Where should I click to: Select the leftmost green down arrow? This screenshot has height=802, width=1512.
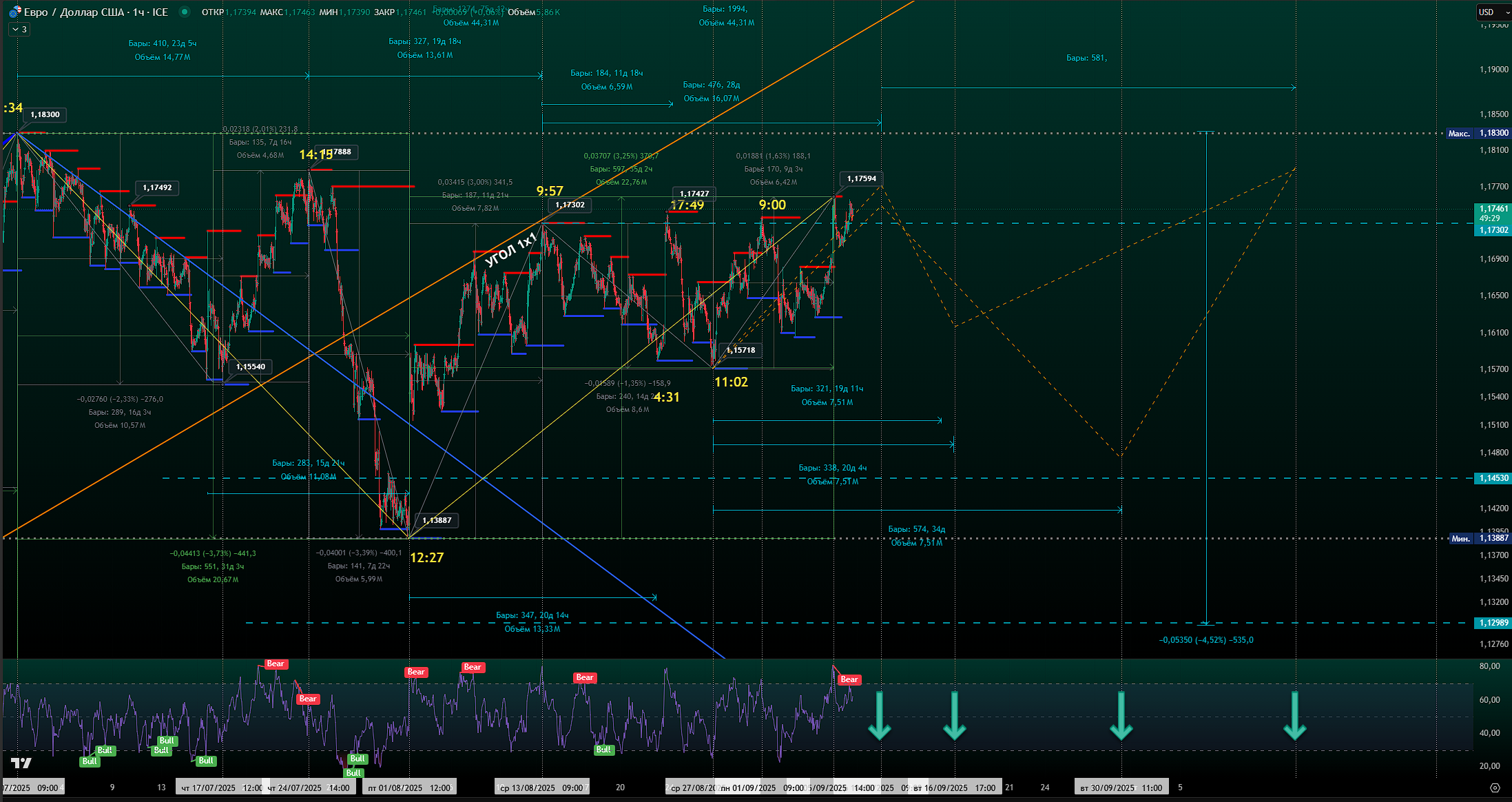tap(879, 717)
